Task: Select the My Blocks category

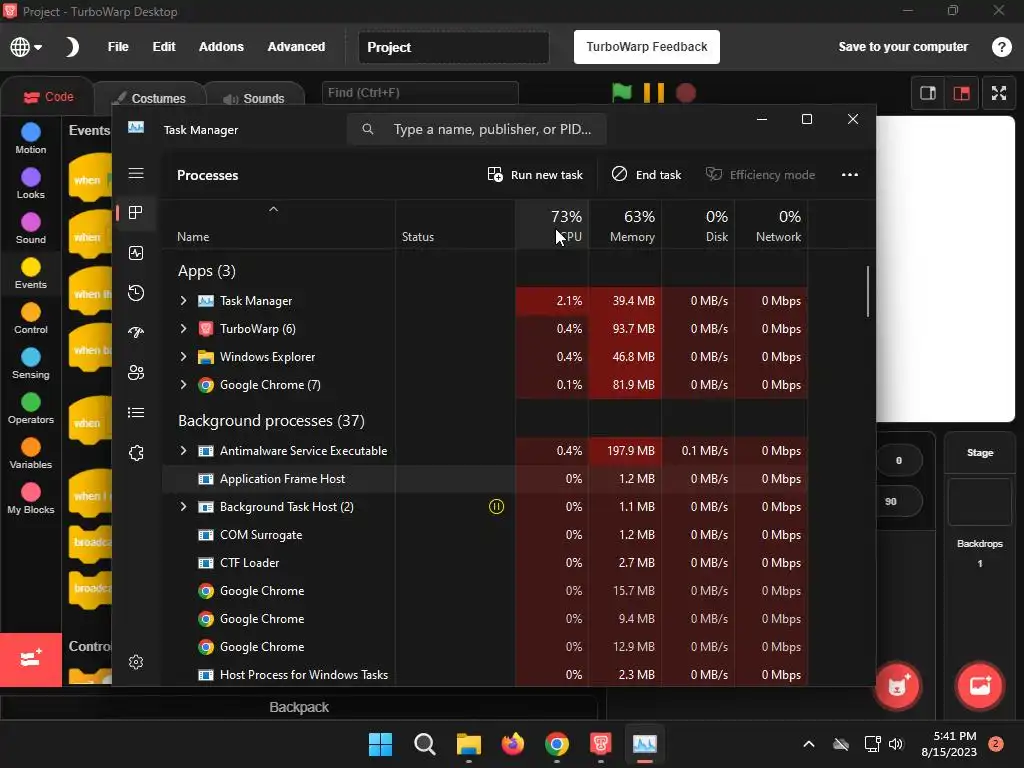Action: [x=31, y=500]
